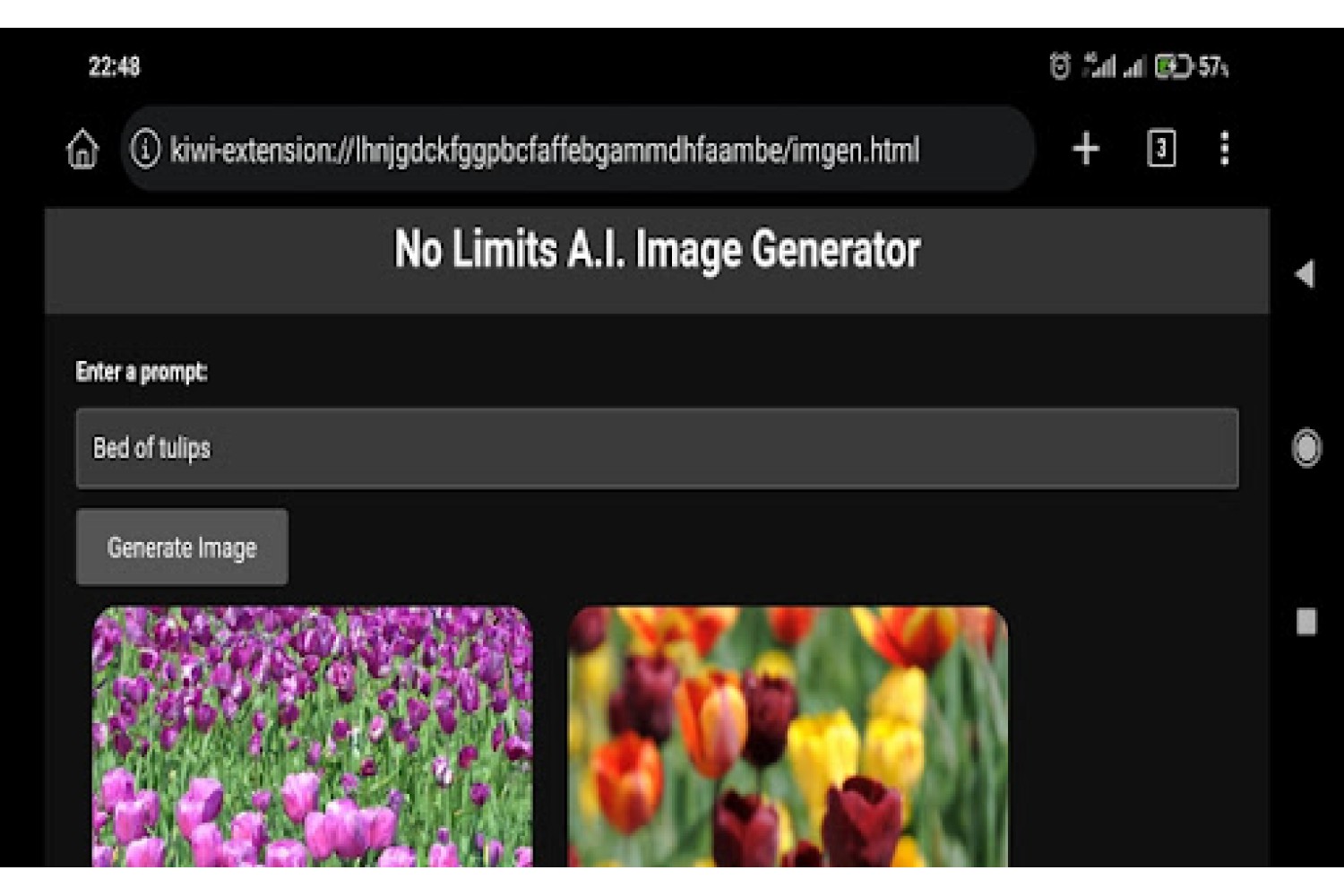Open a new tab with plus icon
Viewport: 1344px width, 896px height.
1086,149
